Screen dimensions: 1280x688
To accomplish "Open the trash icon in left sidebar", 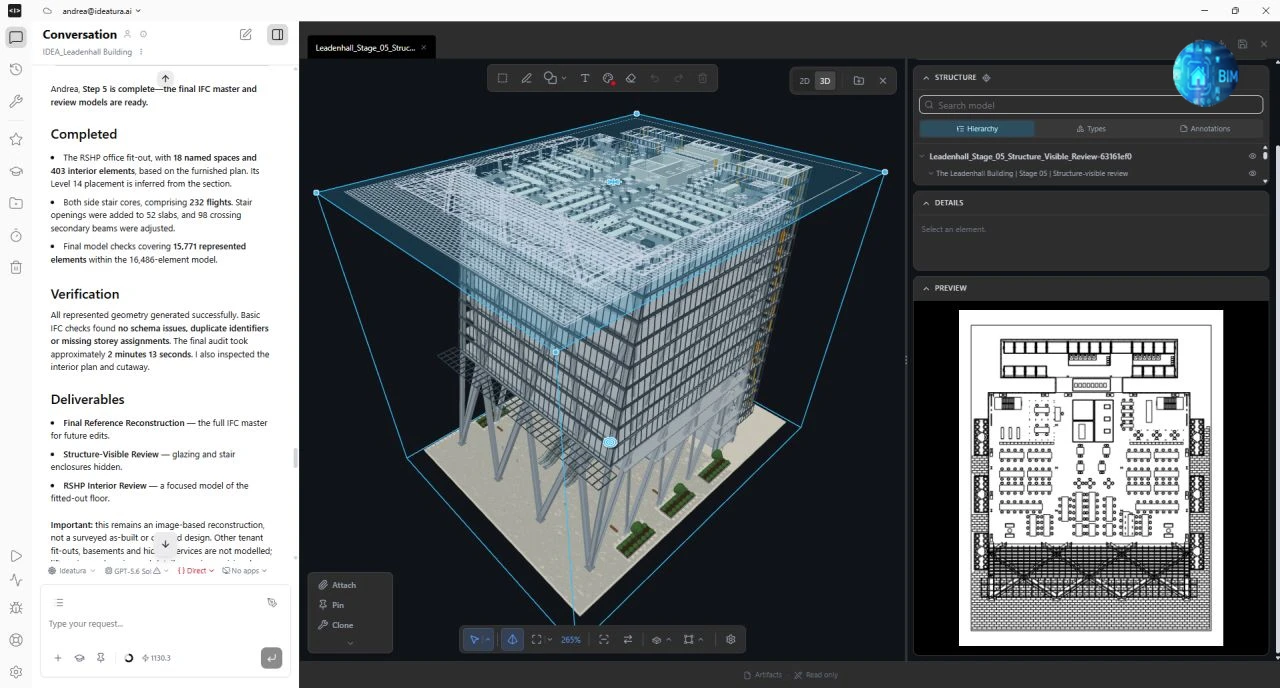I will (x=16, y=267).
